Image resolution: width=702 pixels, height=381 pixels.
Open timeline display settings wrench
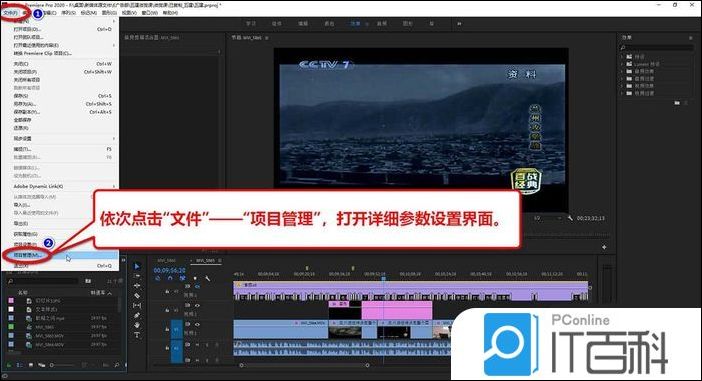click(x=207, y=278)
